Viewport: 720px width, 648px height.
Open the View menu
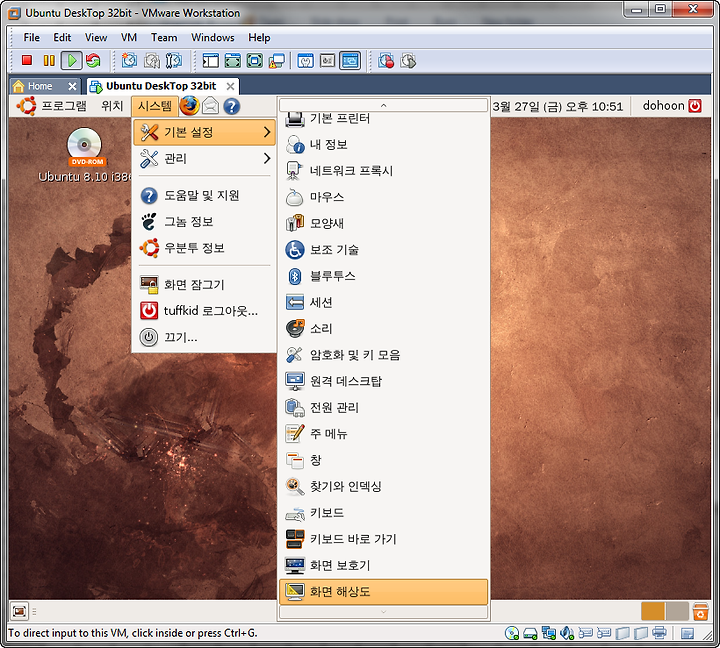(96, 38)
